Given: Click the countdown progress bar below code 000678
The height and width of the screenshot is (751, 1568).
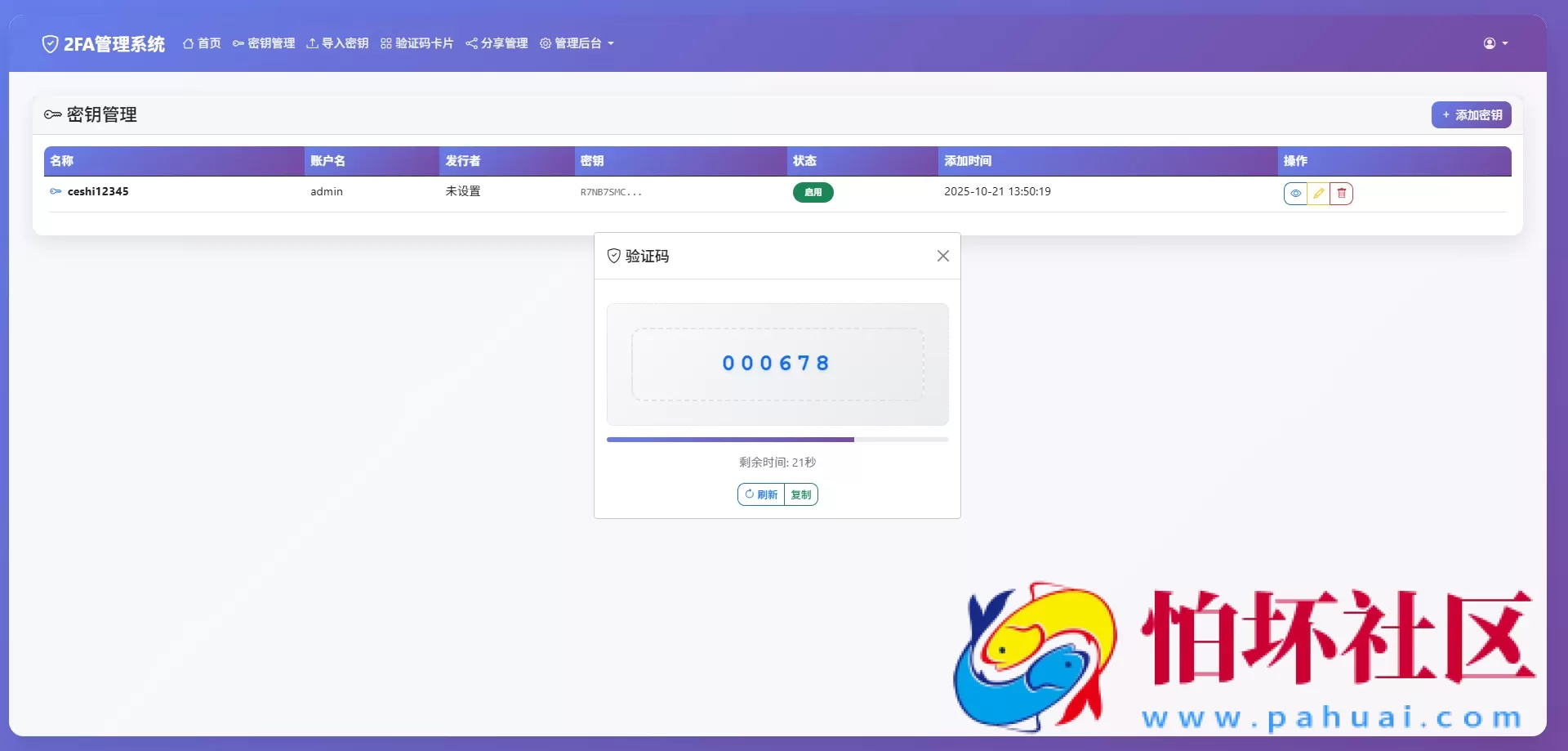Looking at the screenshot, I should 777,440.
